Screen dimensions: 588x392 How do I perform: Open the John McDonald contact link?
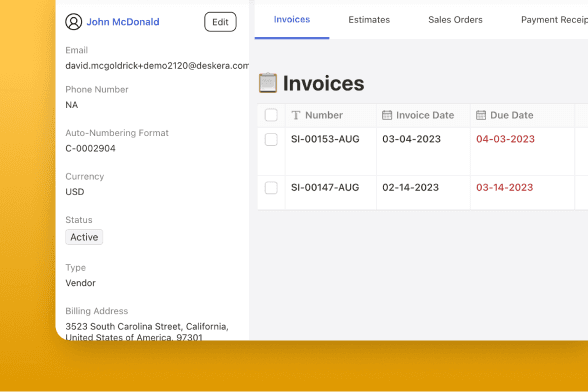click(x=123, y=22)
